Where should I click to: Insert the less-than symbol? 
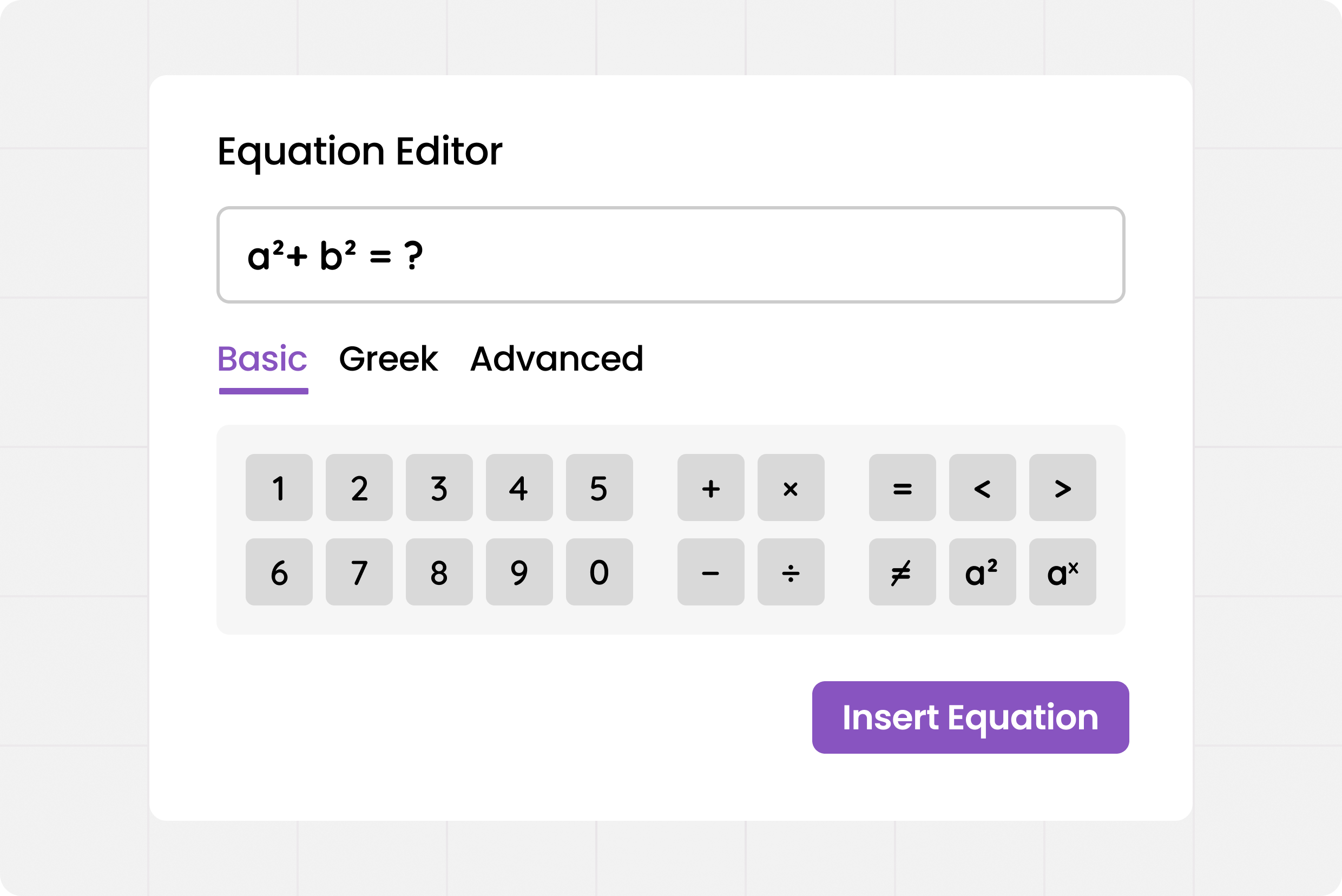(982, 487)
